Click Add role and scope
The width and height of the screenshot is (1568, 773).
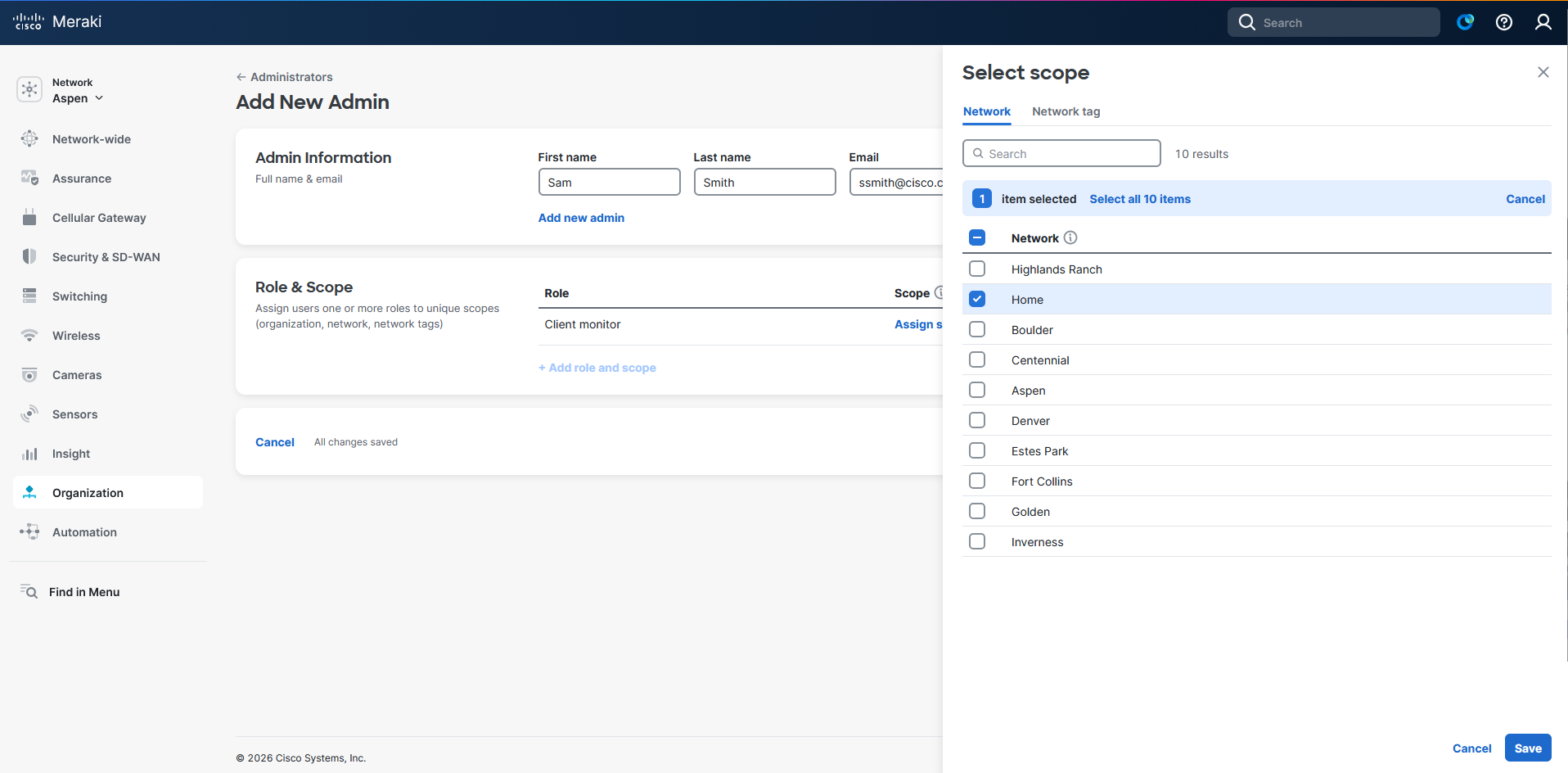pyautogui.click(x=597, y=367)
